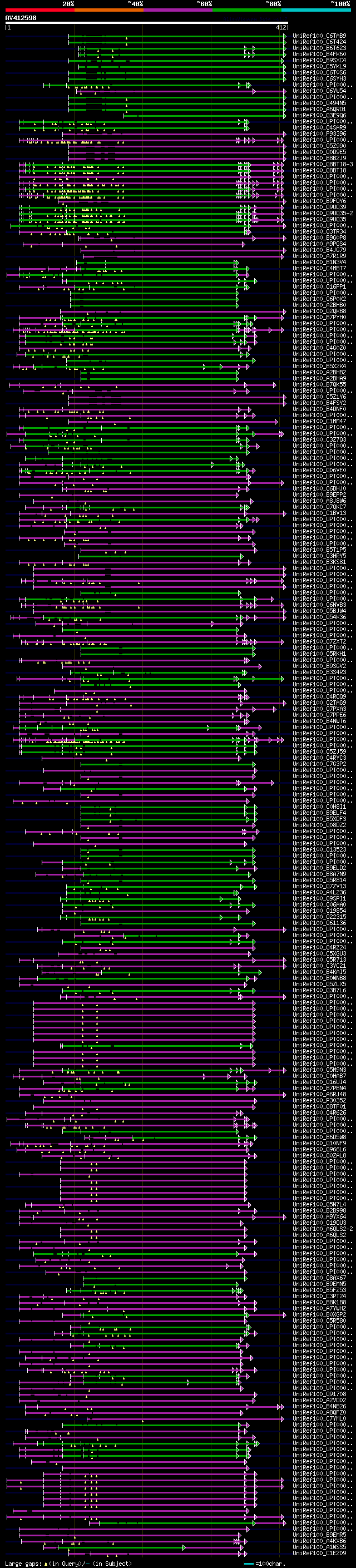Select hit label UniRef100_Q6YW54
The width and height of the screenshot is (356, 1568).
319,91
